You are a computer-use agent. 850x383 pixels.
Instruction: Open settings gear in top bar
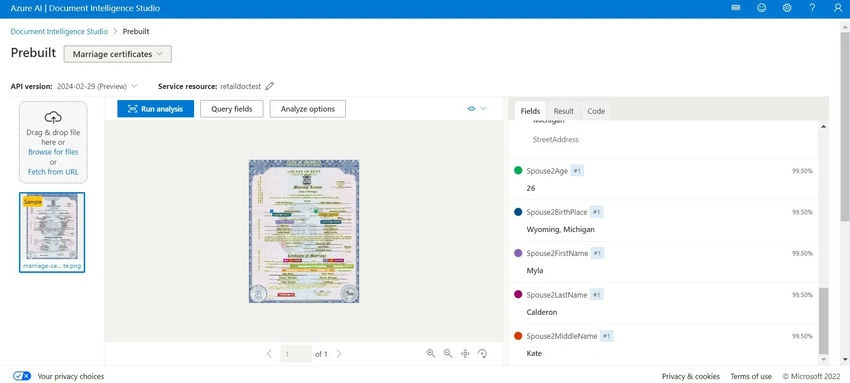tap(787, 8)
